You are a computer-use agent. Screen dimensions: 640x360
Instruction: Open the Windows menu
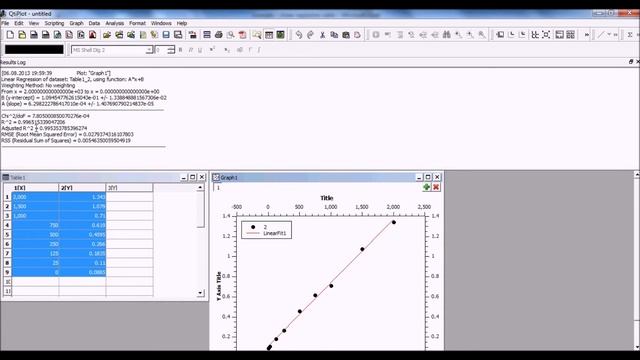point(161,23)
